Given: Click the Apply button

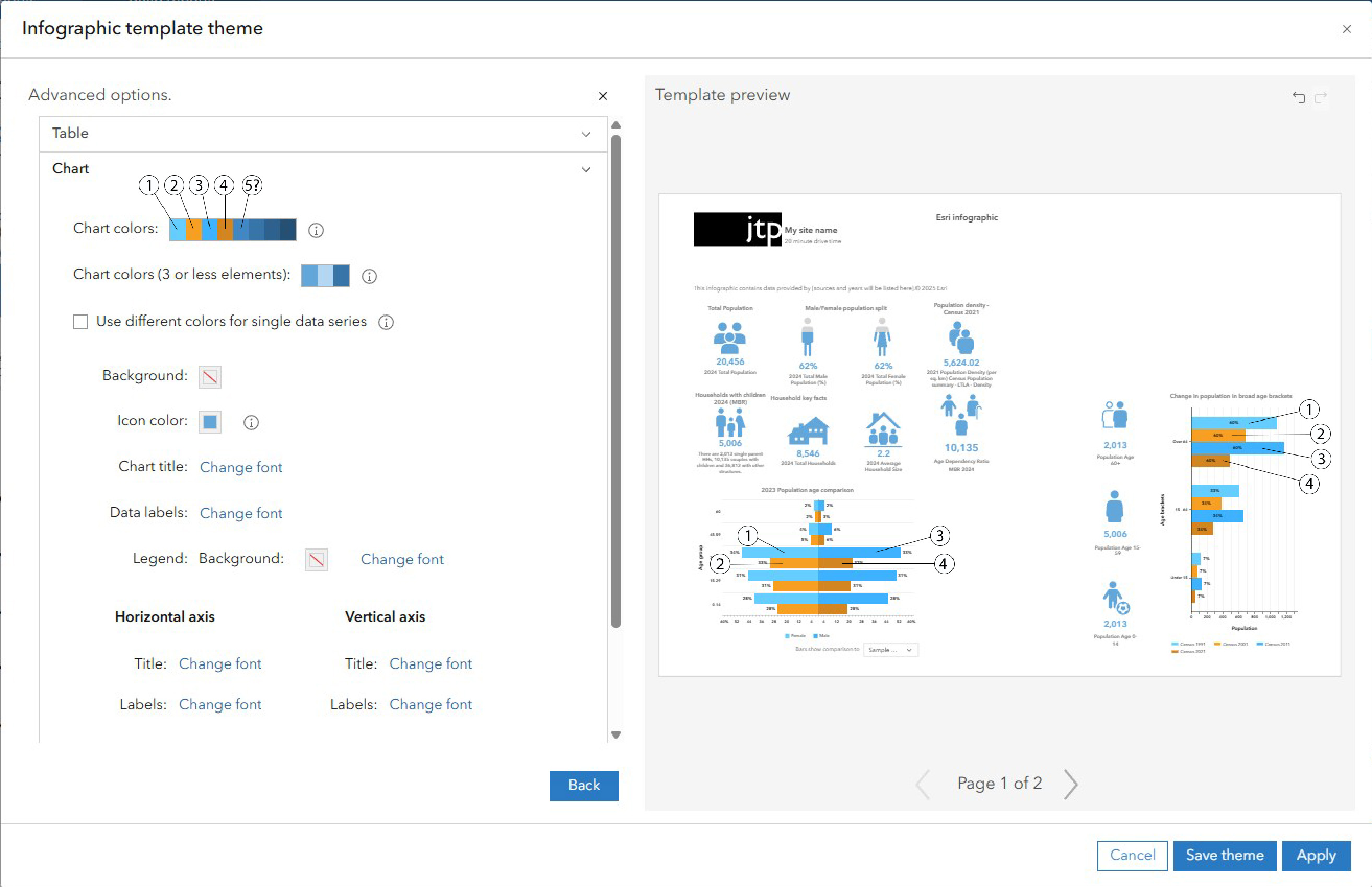Looking at the screenshot, I should [1316, 855].
